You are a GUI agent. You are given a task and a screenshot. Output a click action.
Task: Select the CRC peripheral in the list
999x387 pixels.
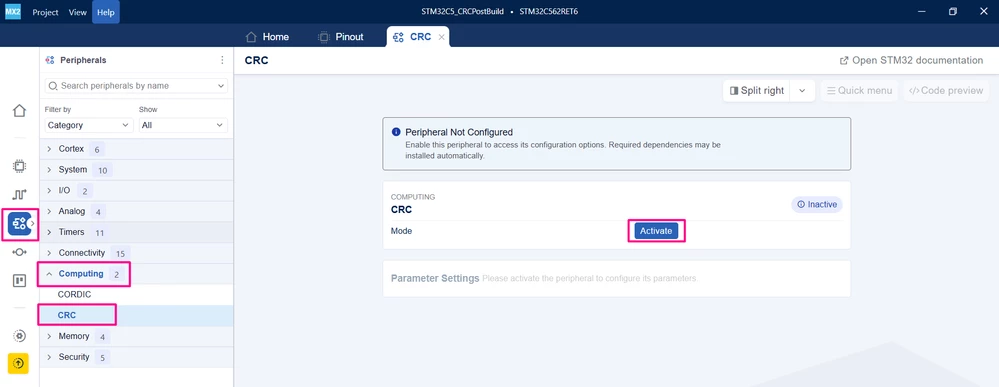click(x=136, y=316)
